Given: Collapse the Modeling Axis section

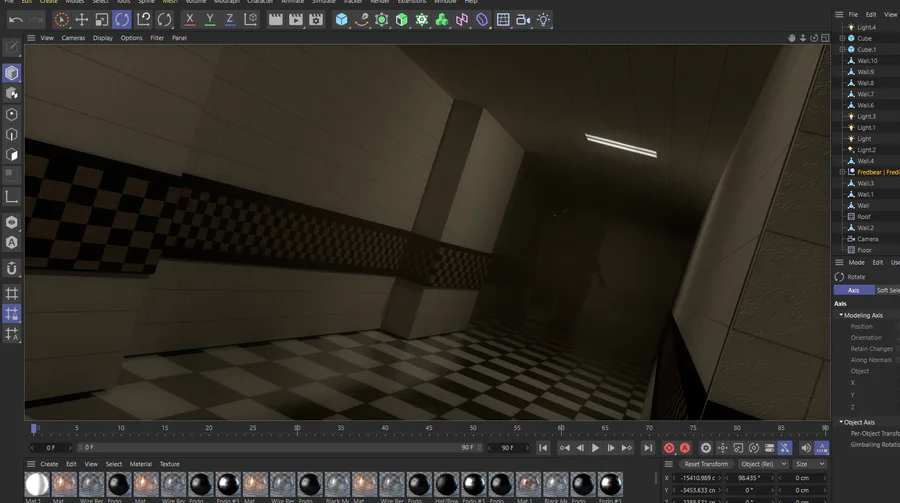Looking at the screenshot, I should pyautogui.click(x=841, y=315).
